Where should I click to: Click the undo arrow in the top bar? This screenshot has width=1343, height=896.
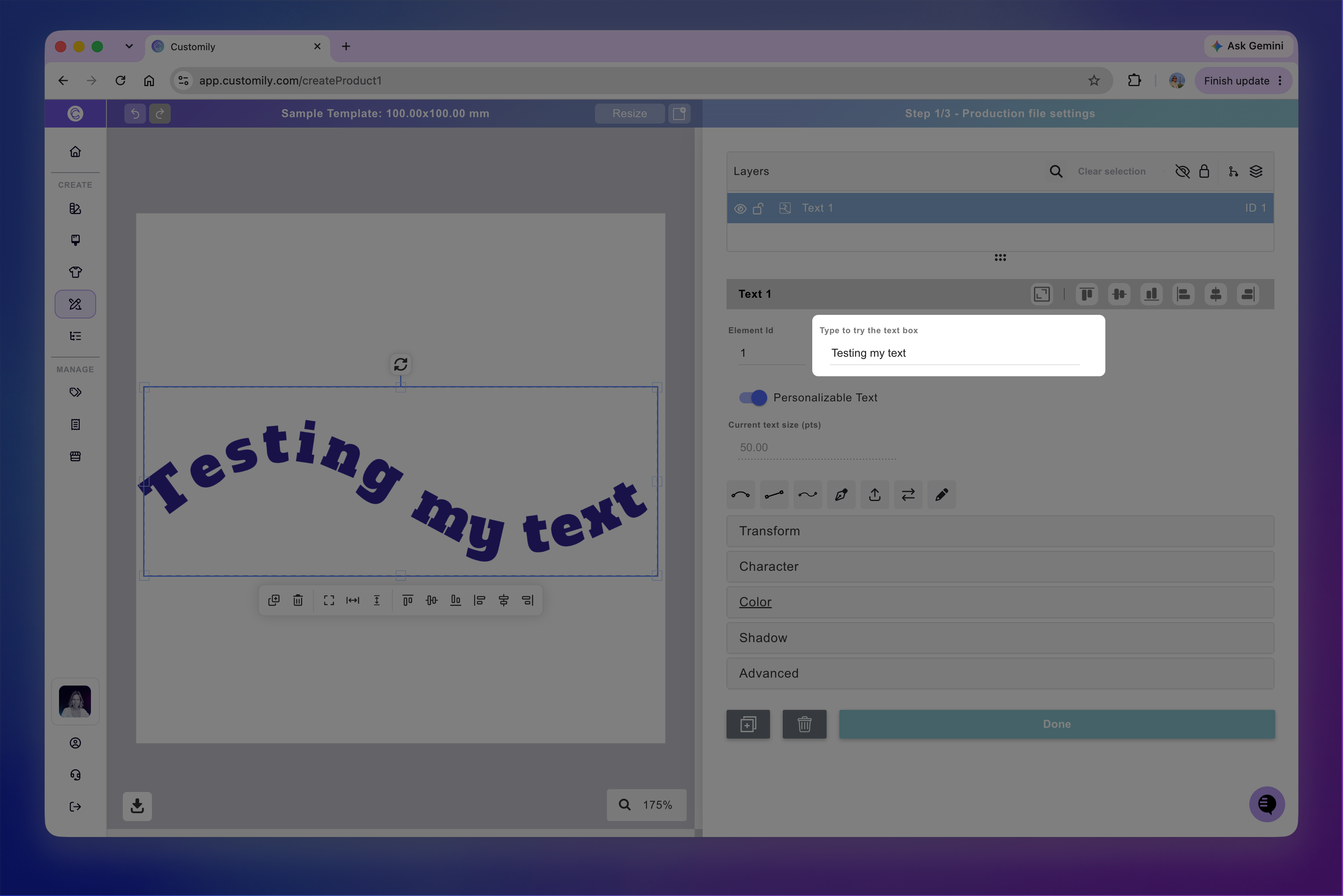click(x=135, y=114)
